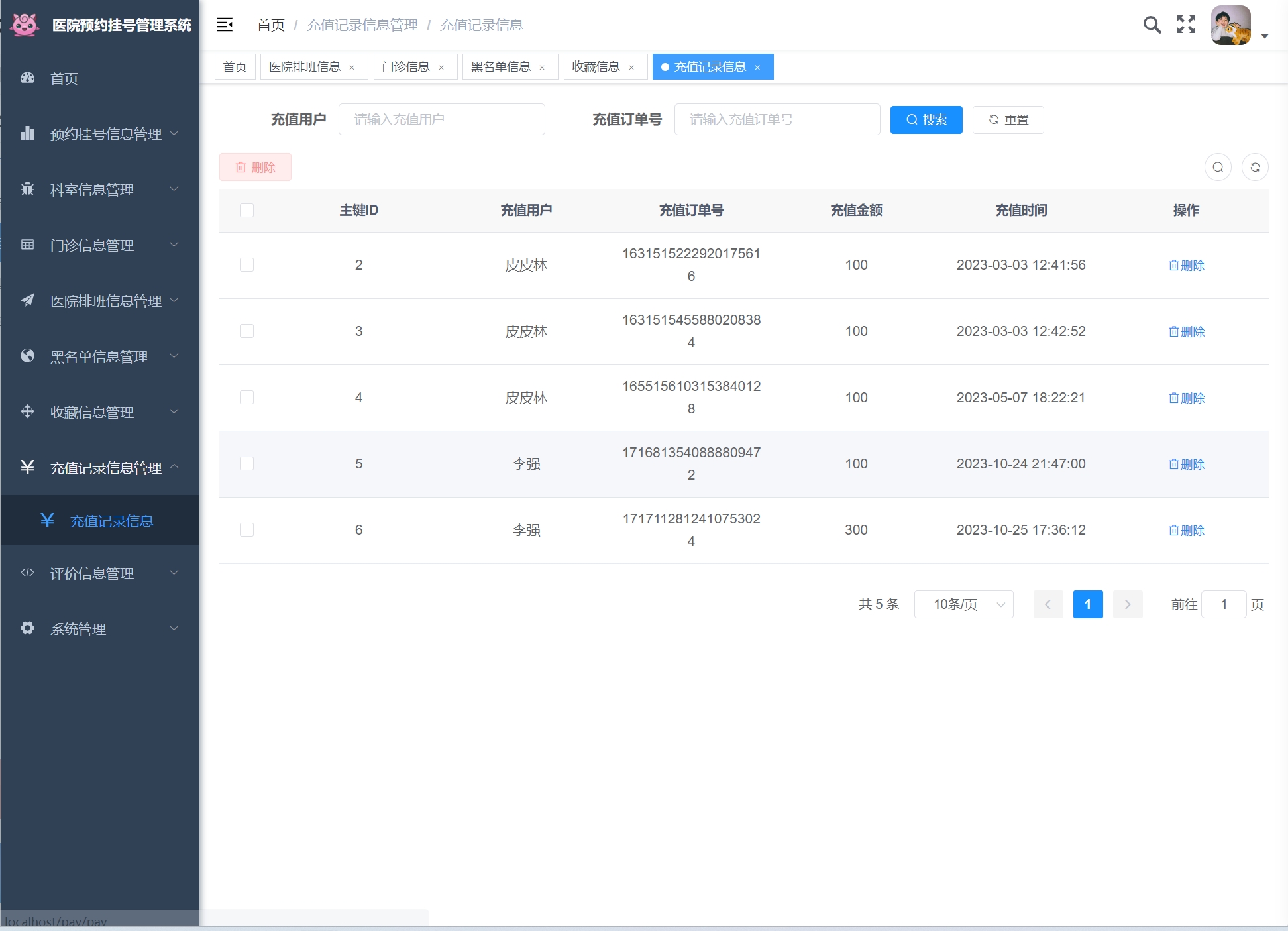Select the header checkbox for all rows
The height and width of the screenshot is (931, 1288).
pos(246,210)
